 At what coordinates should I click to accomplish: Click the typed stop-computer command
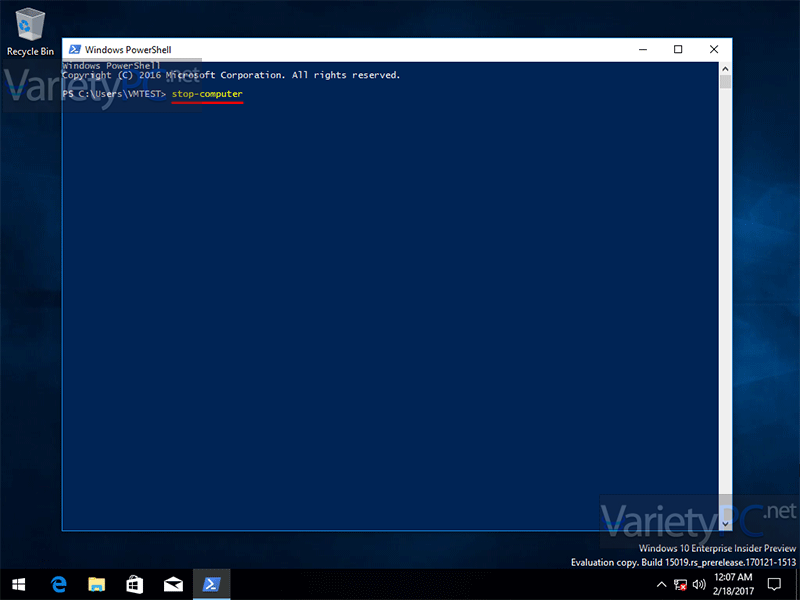pos(207,94)
